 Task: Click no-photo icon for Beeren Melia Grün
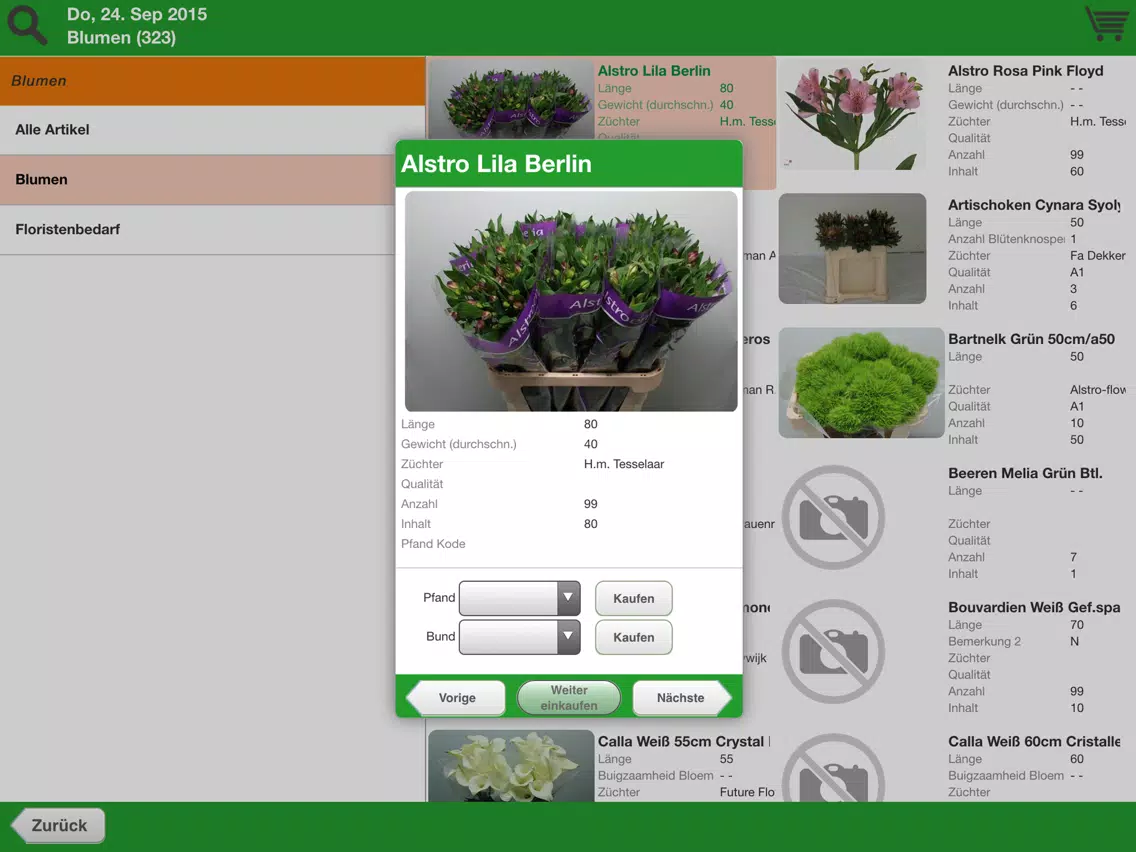click(834, 517)
